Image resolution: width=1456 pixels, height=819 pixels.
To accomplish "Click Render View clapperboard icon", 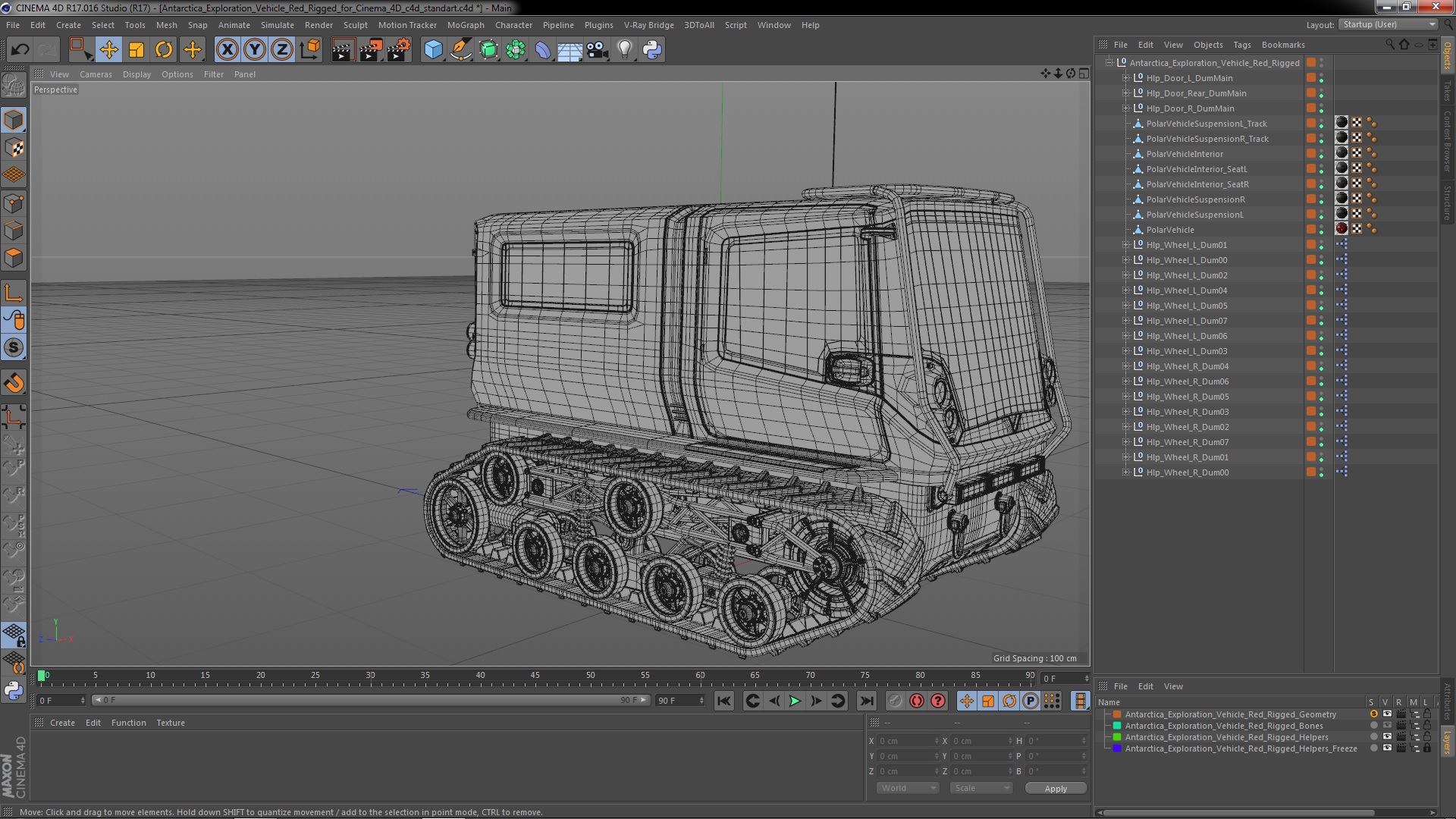I will (343, 50).
